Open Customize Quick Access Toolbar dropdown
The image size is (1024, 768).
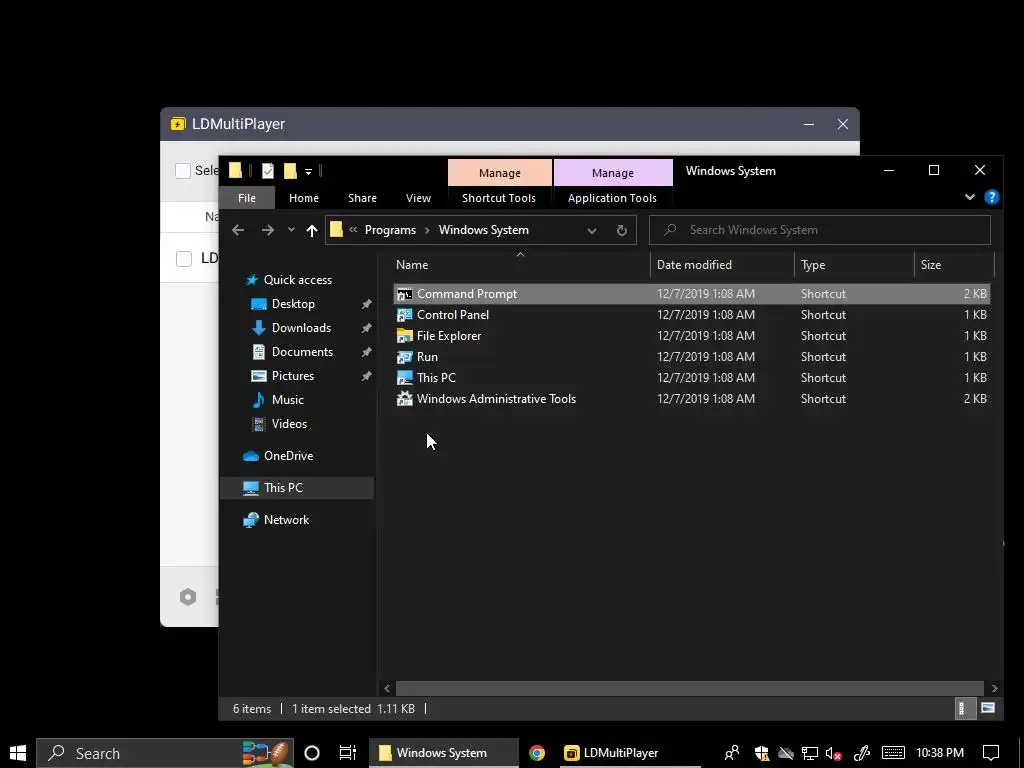pyautogui.click(x=308, y=172)
